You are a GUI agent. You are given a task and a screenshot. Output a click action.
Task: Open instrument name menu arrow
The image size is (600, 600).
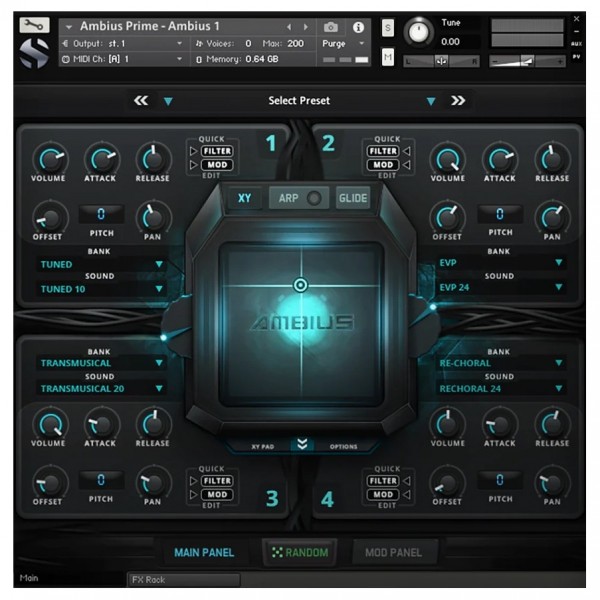(x=69, y=27)
